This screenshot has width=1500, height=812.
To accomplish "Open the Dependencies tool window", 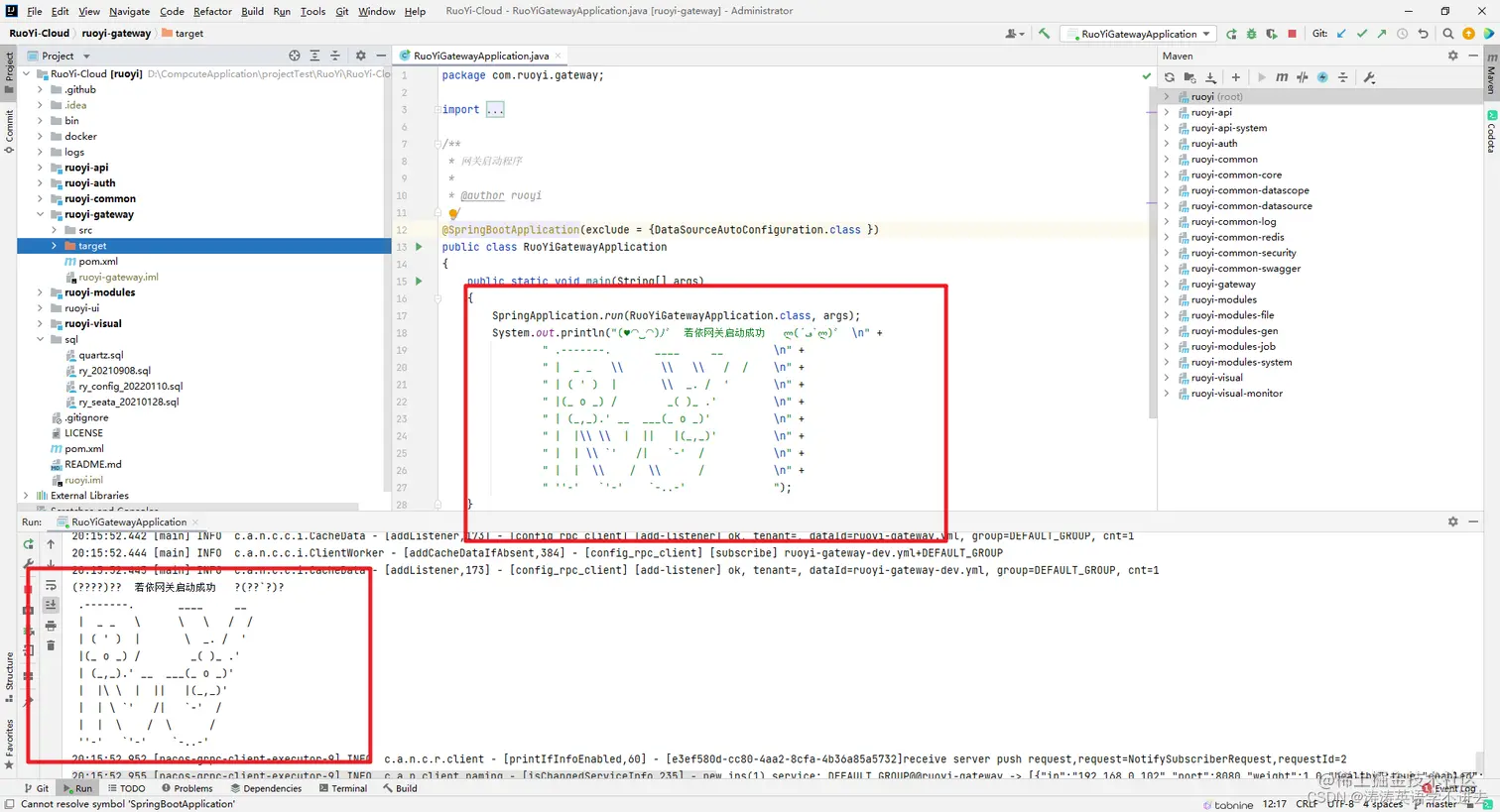I will click(266, 788).
